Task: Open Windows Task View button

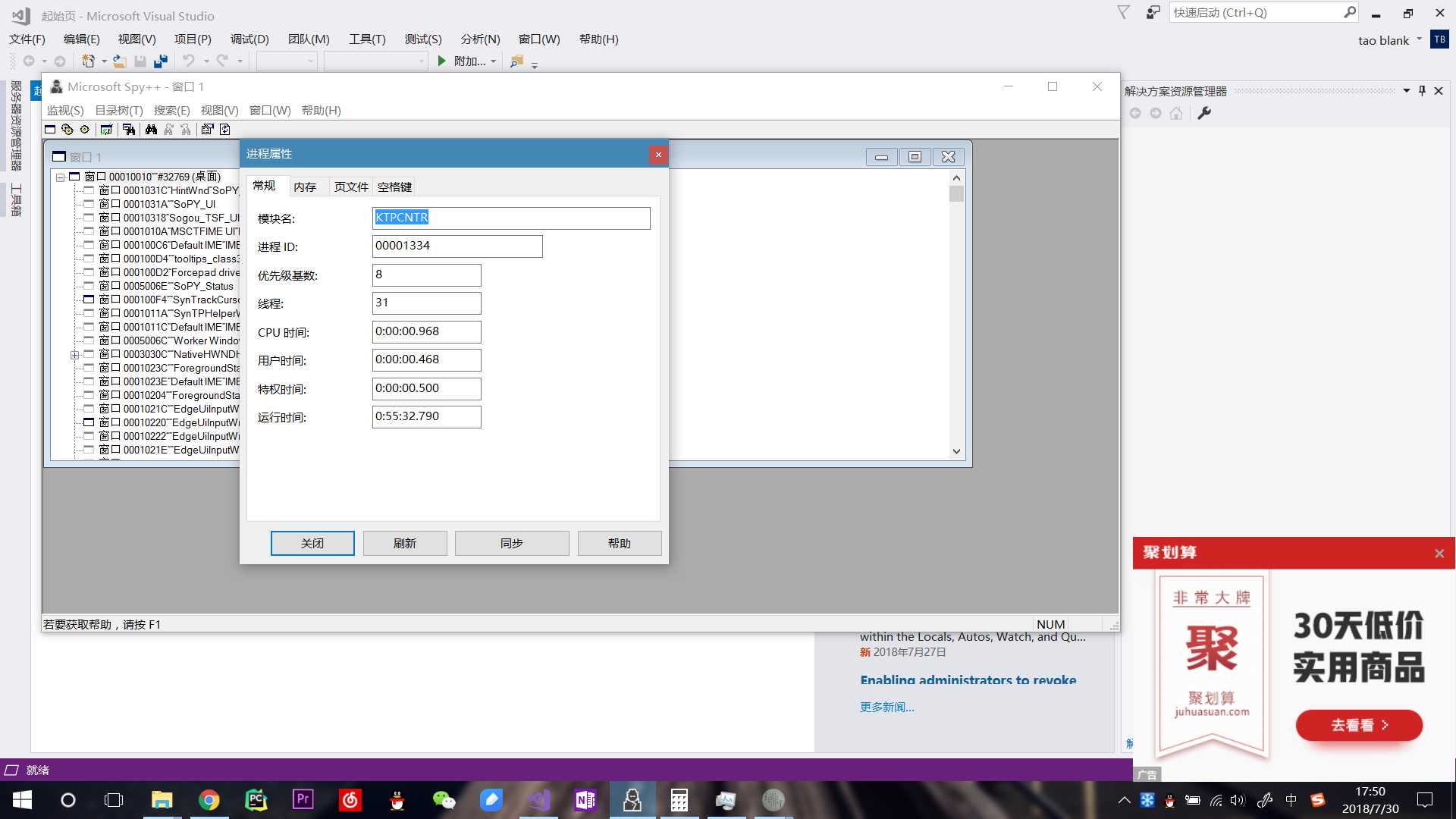Action: coord(114,800)
